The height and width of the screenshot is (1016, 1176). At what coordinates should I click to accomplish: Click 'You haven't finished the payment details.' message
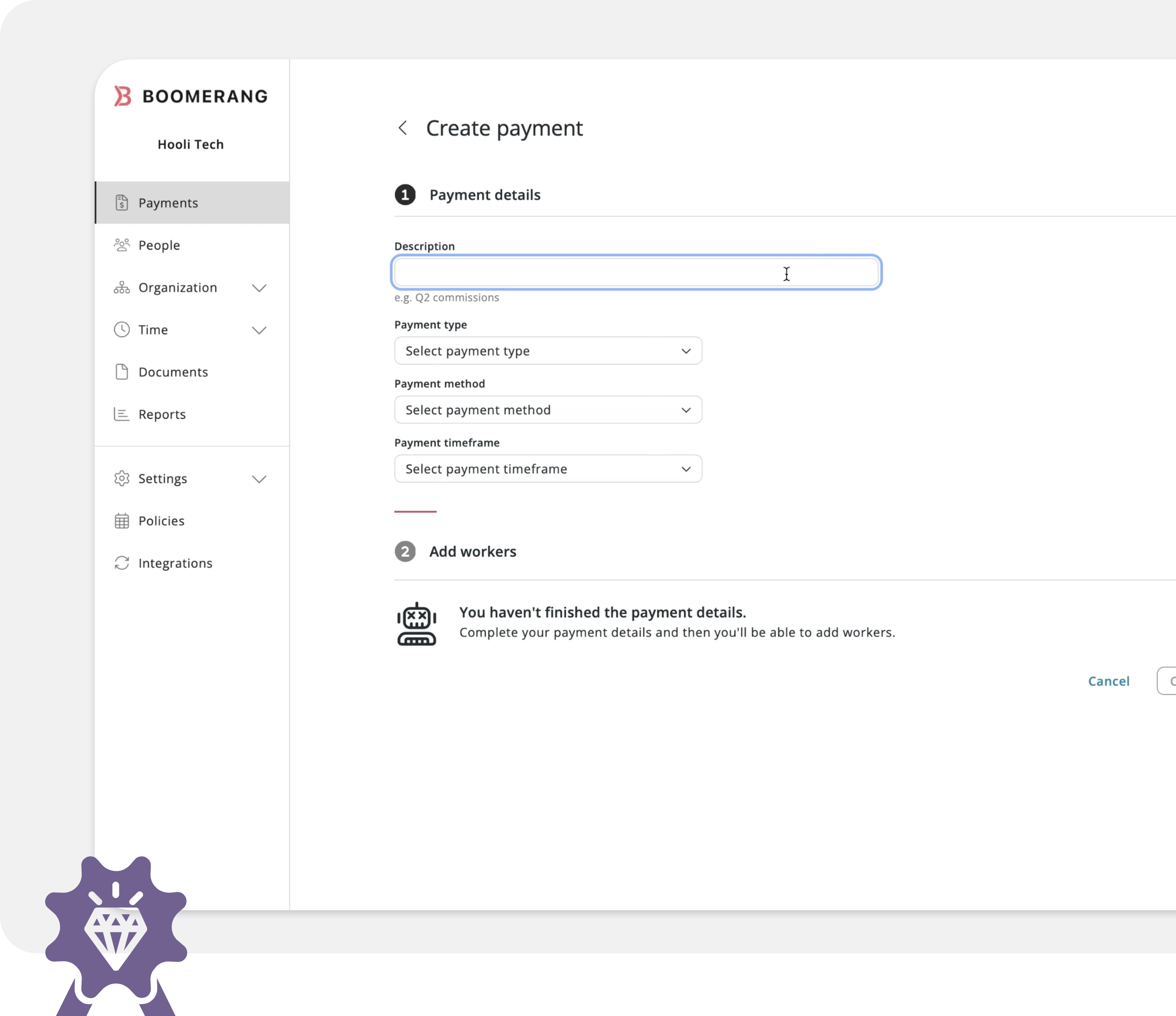tap(603, 612)
